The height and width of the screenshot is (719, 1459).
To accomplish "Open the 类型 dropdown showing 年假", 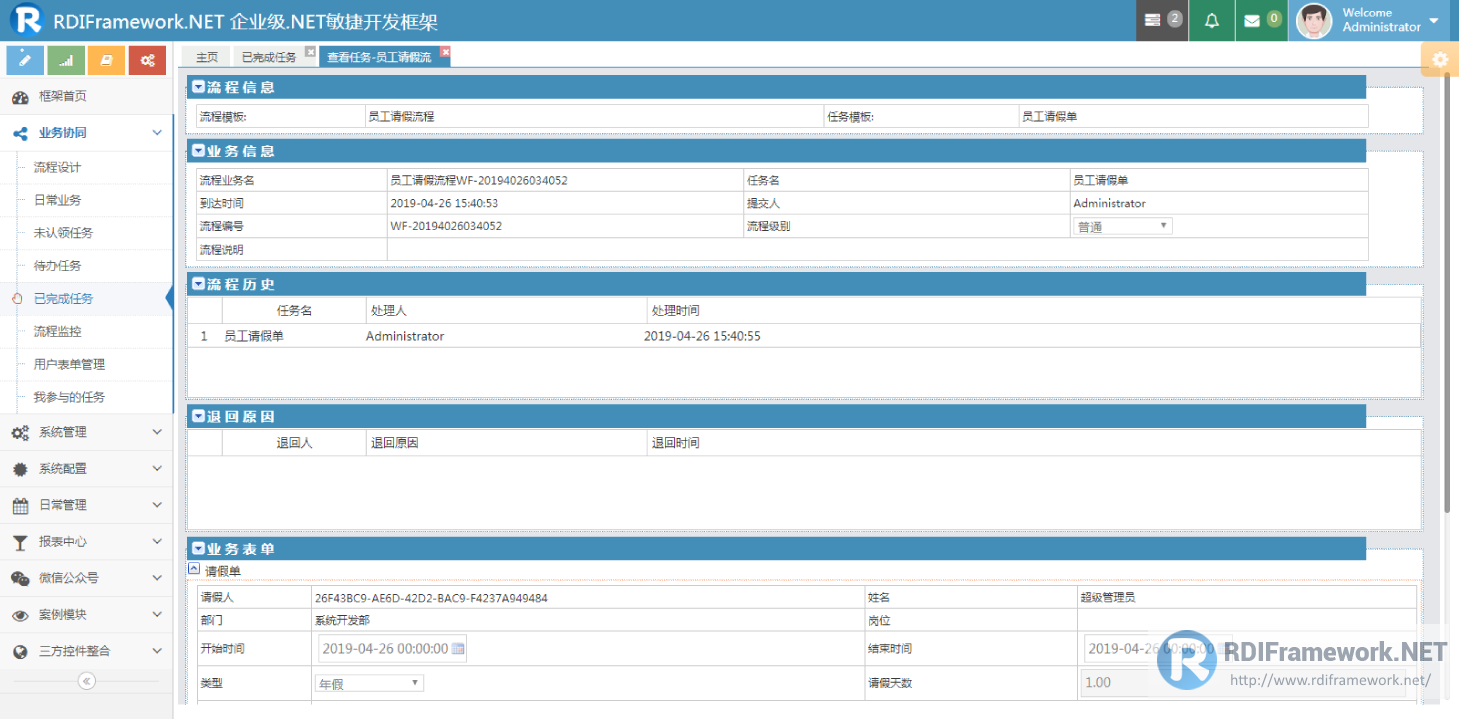I will [x=369, y=683].
